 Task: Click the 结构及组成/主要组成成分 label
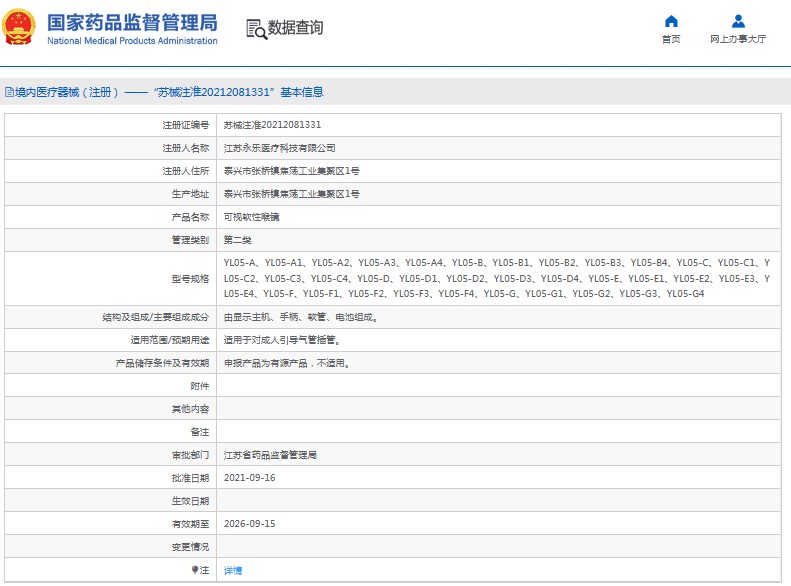pos(155,317)
